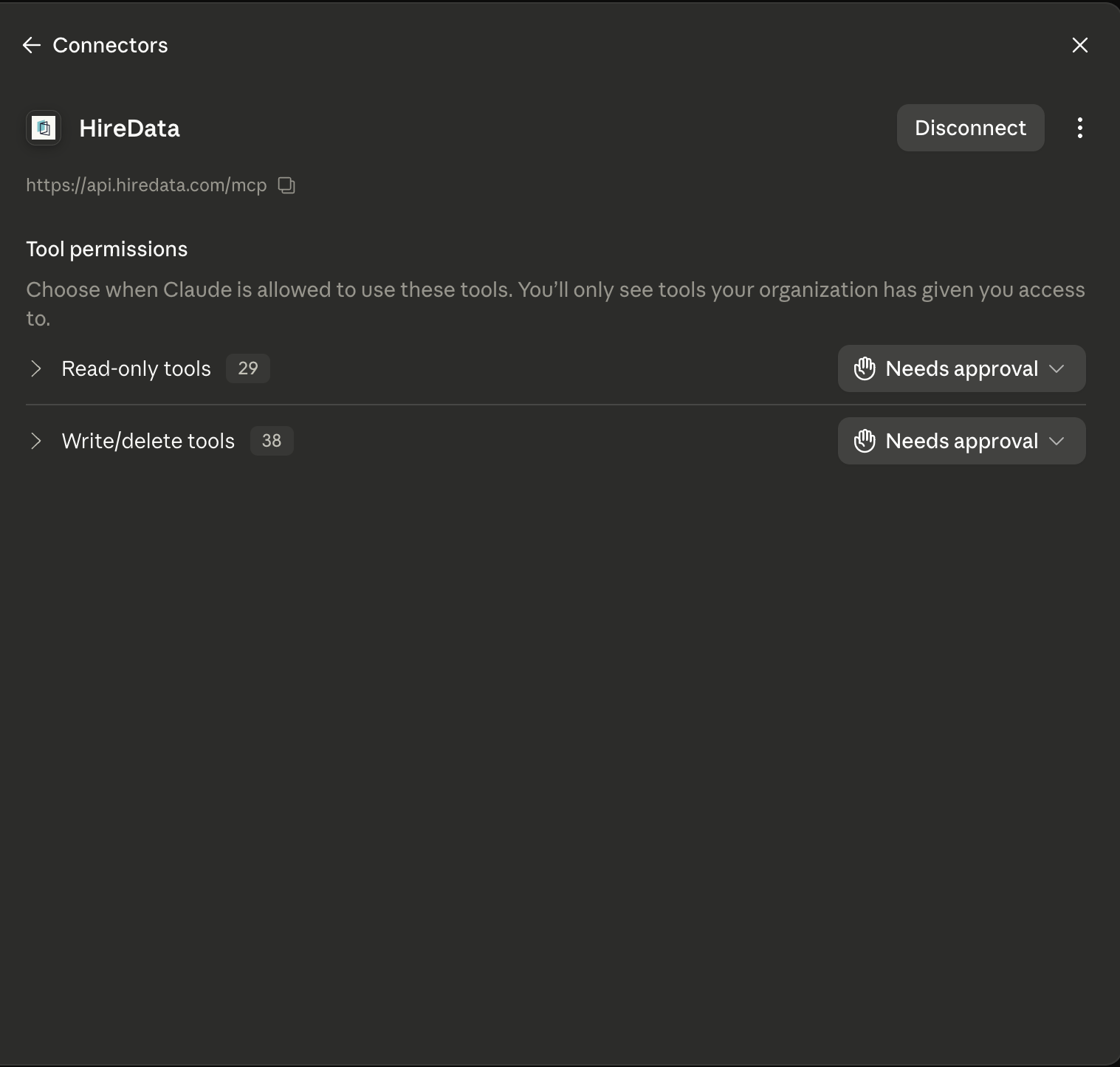The width and height of the screenshot is (1120, 1067).
Task: Click the Write/delete tools label
Action: click(x=148, y=441)
